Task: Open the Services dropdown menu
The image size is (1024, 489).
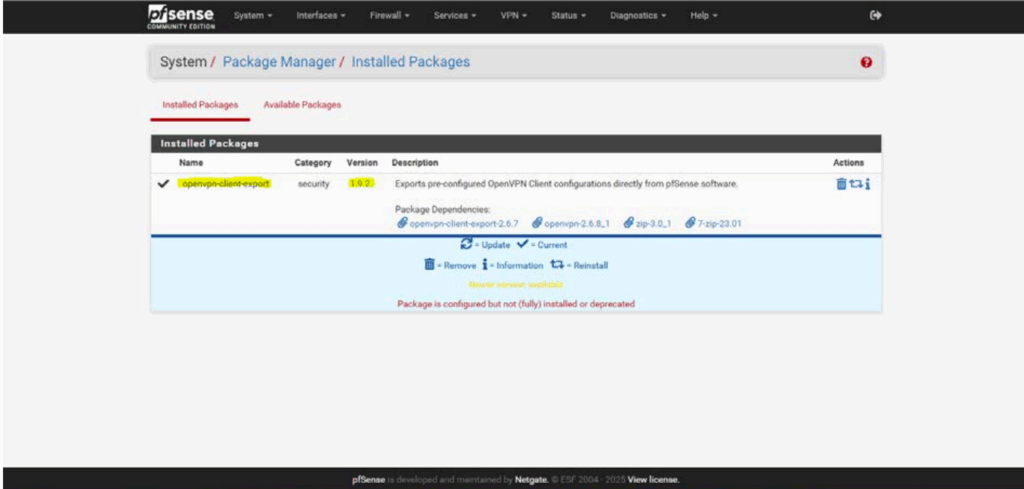Action: pos(455,16)
